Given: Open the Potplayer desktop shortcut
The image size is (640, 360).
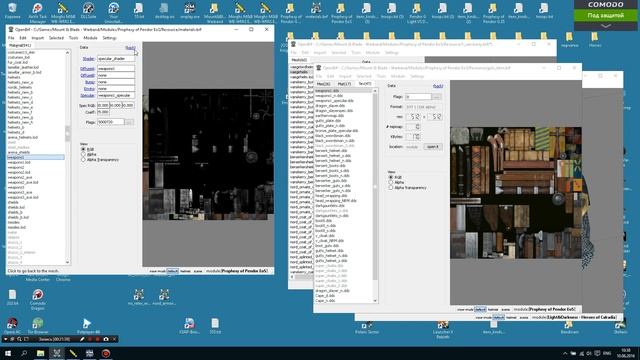Looking at the screenshot, I should 88,326.
